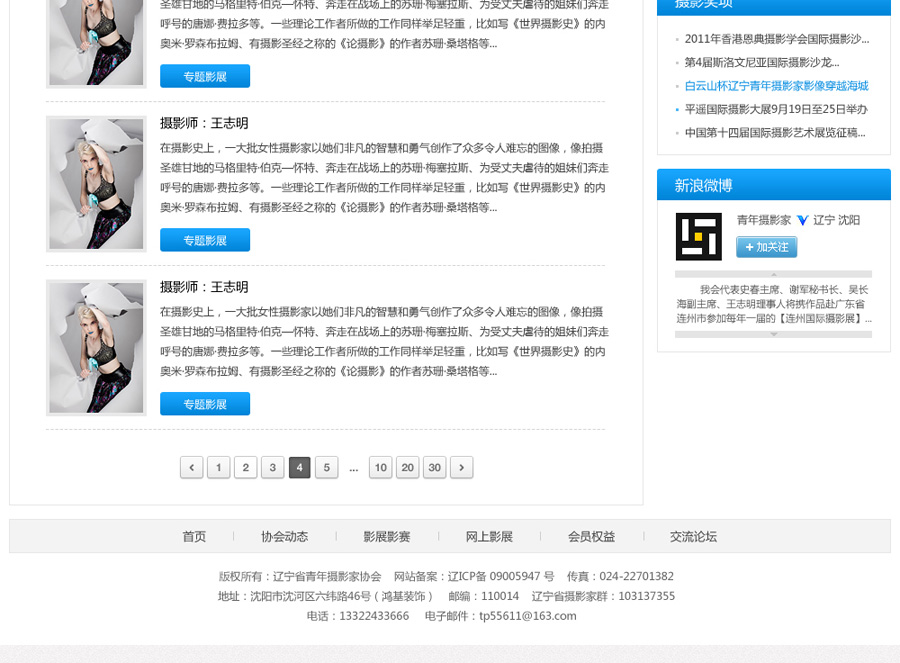Open 协会动态 in the footer navigation
Image resolution: width=900 pixels, height=663 pixels.
(284, 536)
